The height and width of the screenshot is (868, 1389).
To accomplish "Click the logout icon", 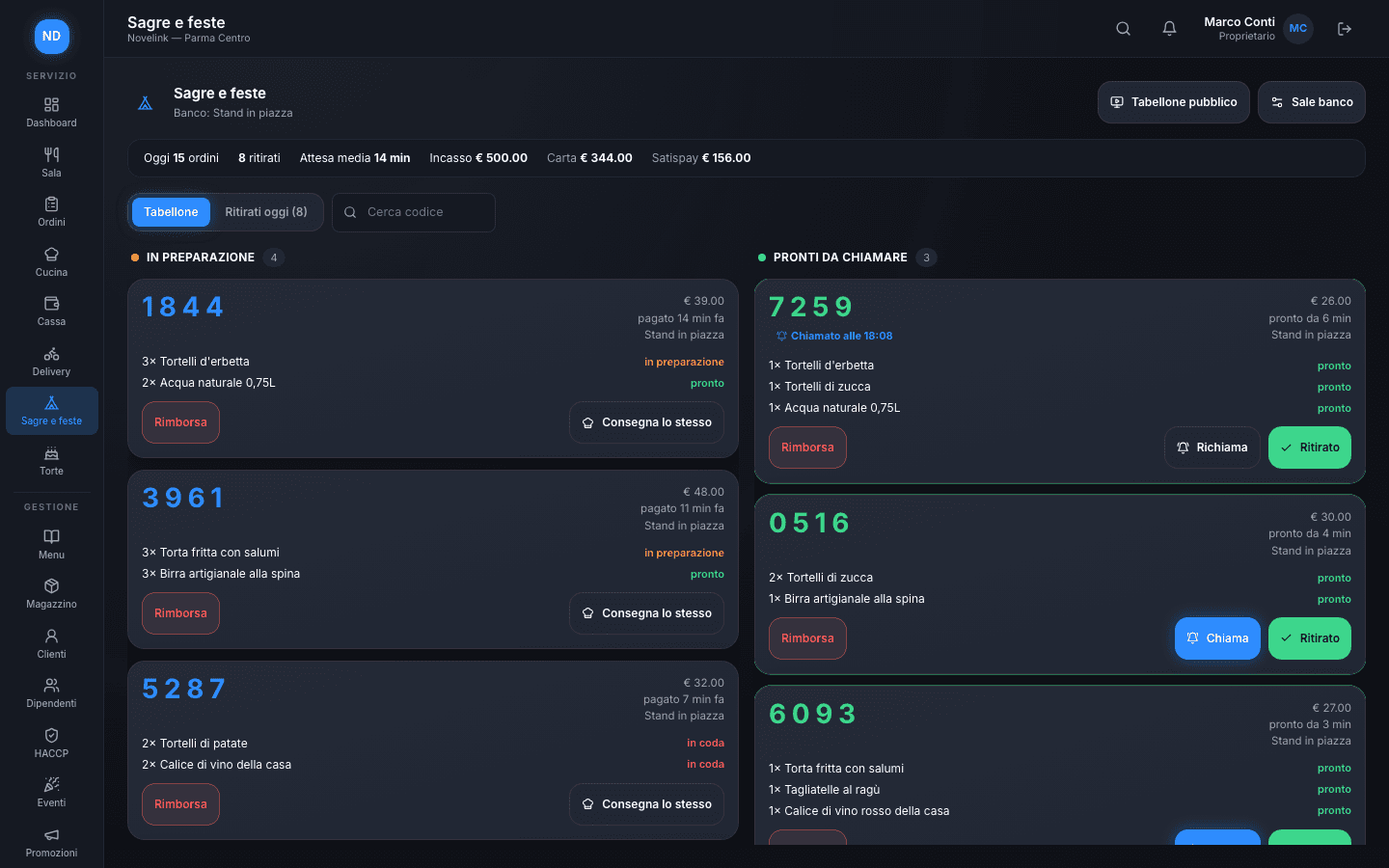I will pyautogui.click(x=1345, y=29).
